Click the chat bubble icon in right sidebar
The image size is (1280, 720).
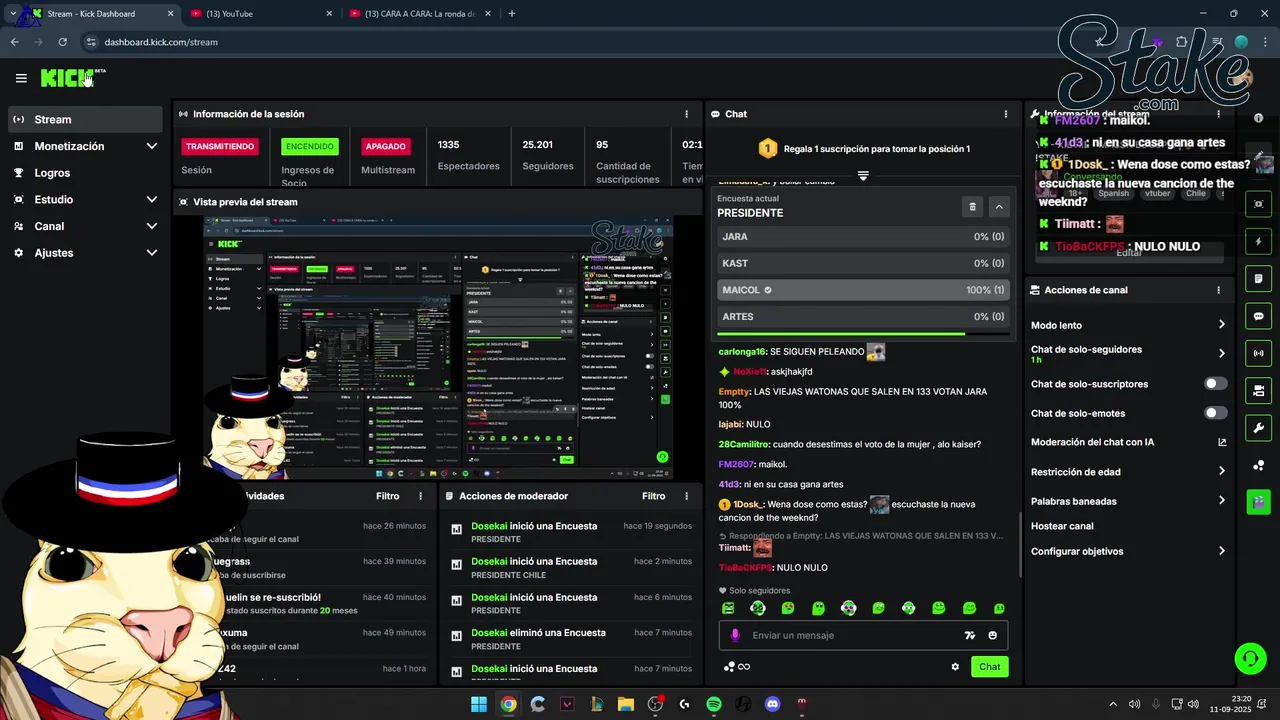tap(1258, 316)
